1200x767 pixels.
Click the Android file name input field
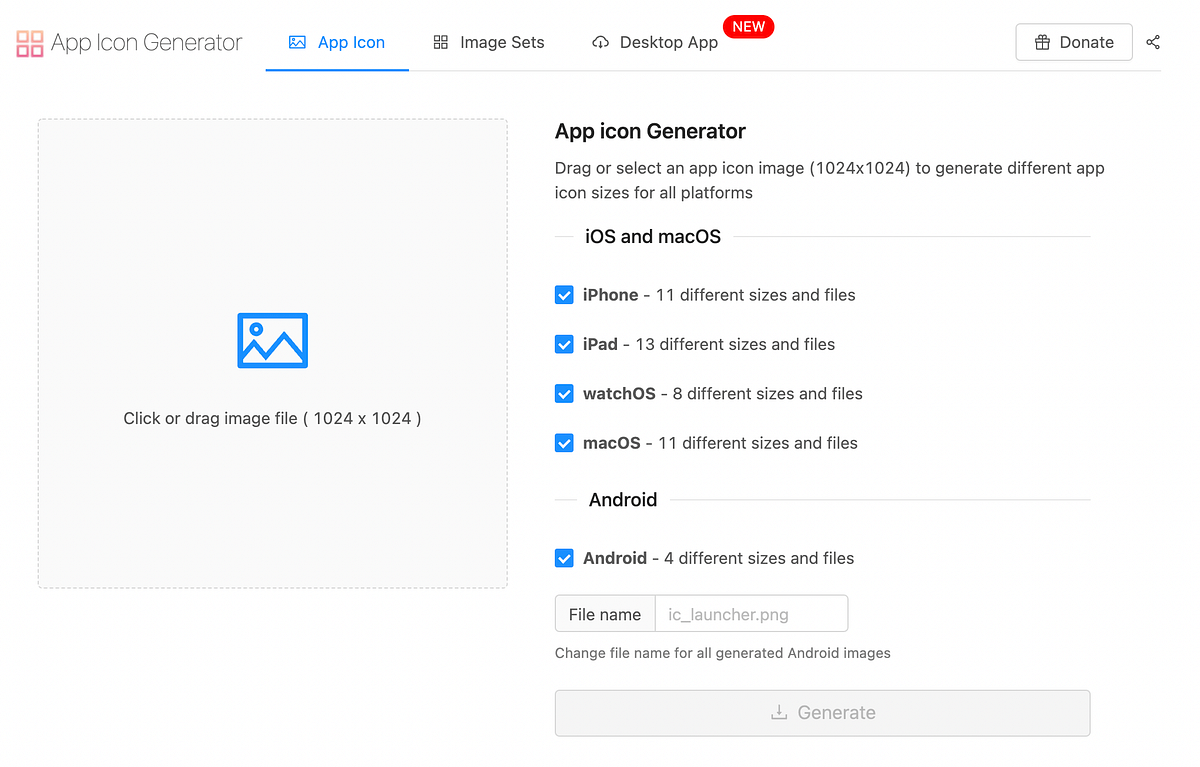750,613
